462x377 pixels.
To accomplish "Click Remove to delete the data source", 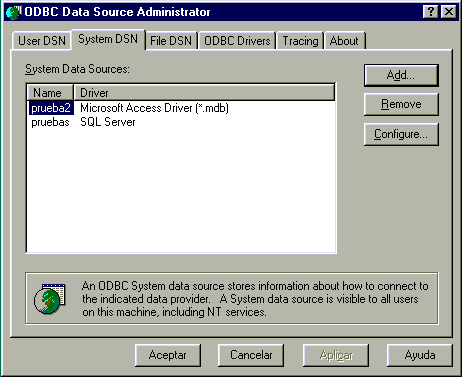I will pos(401,104).
